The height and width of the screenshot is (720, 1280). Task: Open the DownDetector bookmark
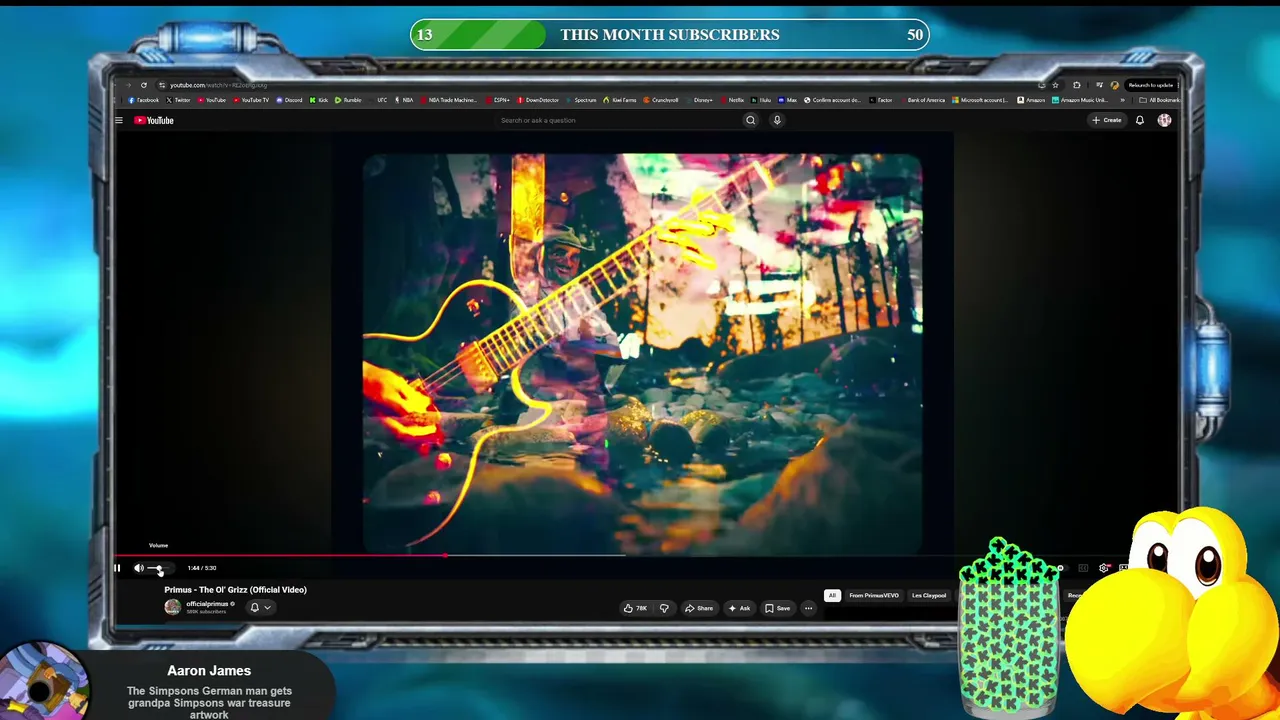pos(539,100)
